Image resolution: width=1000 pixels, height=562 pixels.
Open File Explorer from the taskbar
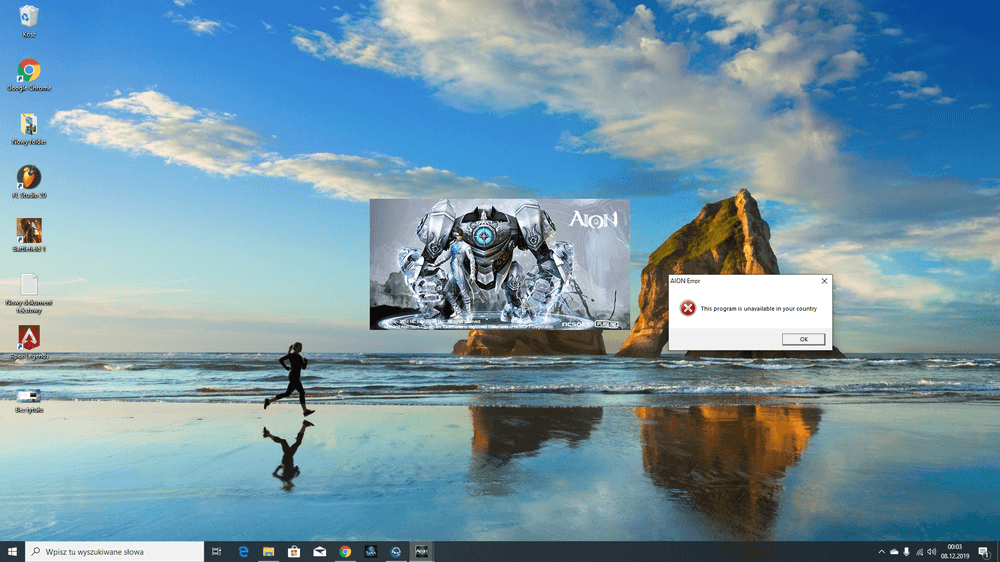(269, 551)
